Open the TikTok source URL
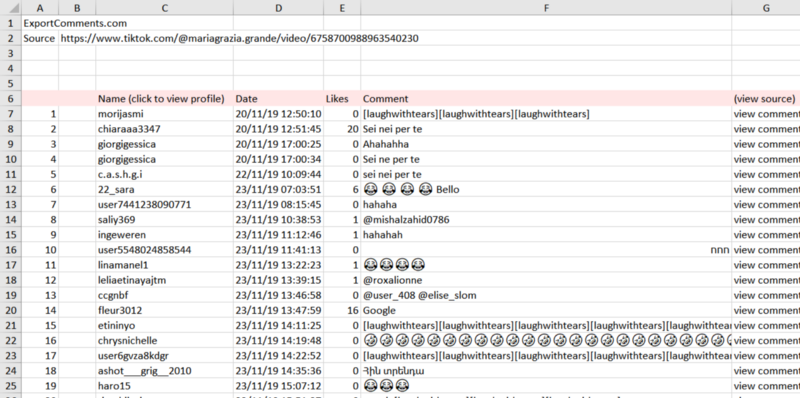800x398 pixels. point(239,38)
